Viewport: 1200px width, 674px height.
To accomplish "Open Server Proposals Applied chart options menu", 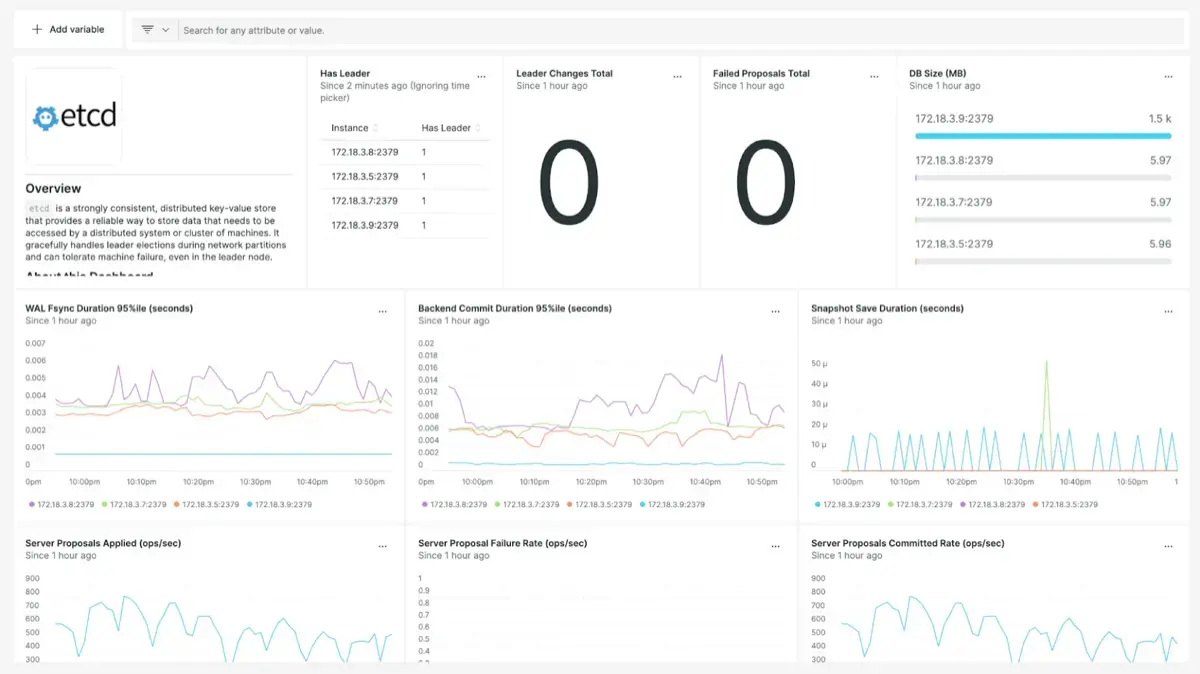I will point(383,547).
